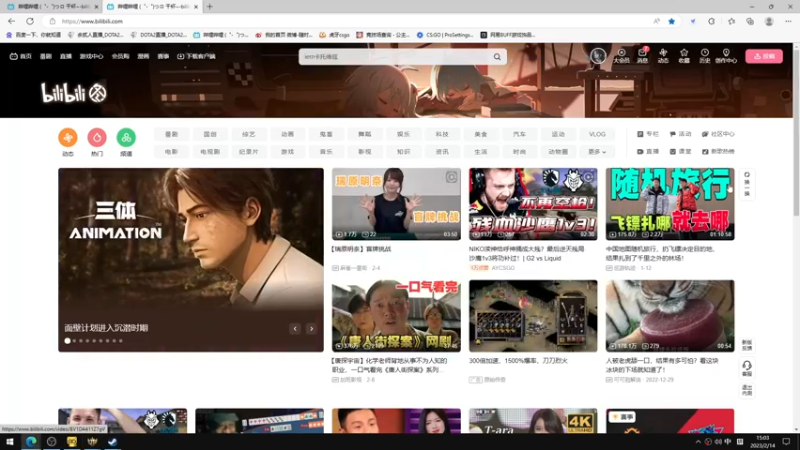Open 课堂 classroom link
This screenshot has height=450, width=800.
(680, 152)
